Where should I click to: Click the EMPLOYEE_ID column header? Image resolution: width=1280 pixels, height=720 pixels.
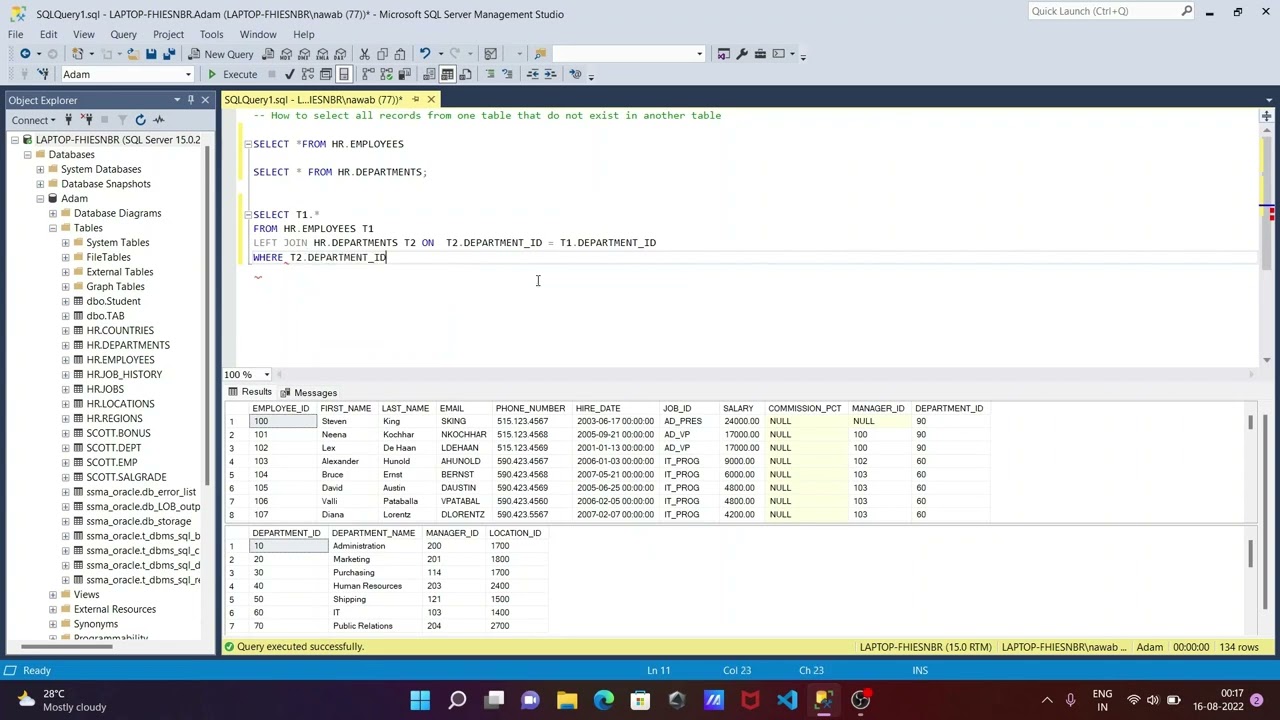(x=281, y=408)
